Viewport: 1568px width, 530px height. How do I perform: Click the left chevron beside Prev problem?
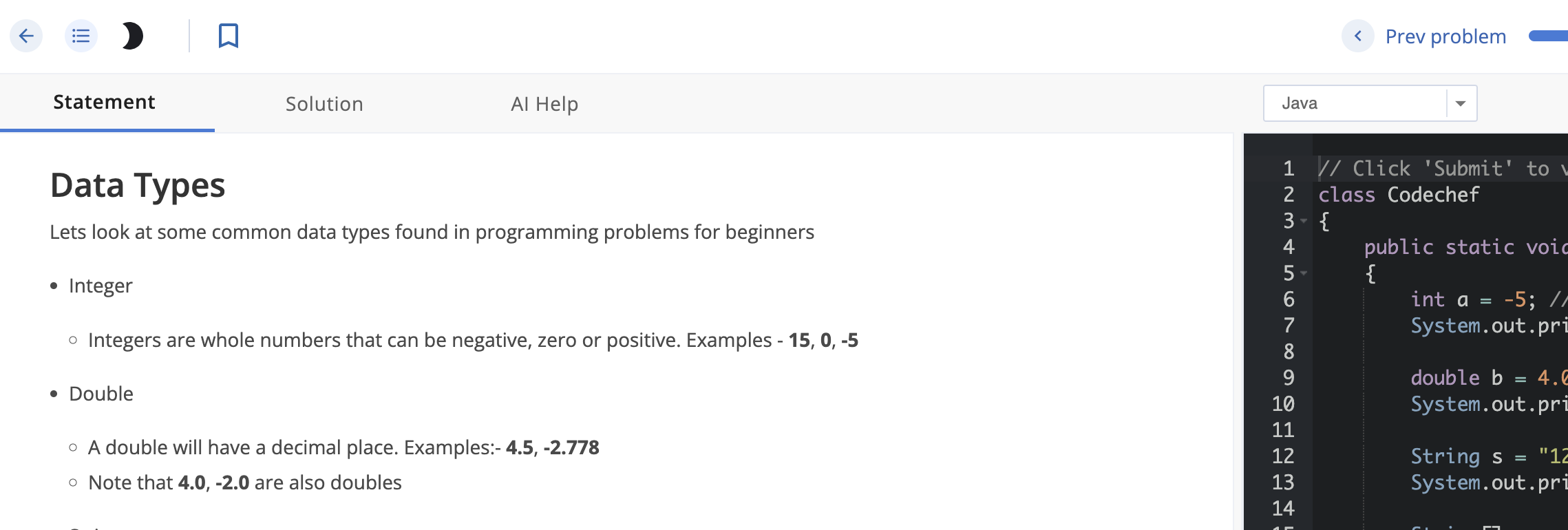pyautogui.click(x=1357, y=36)
